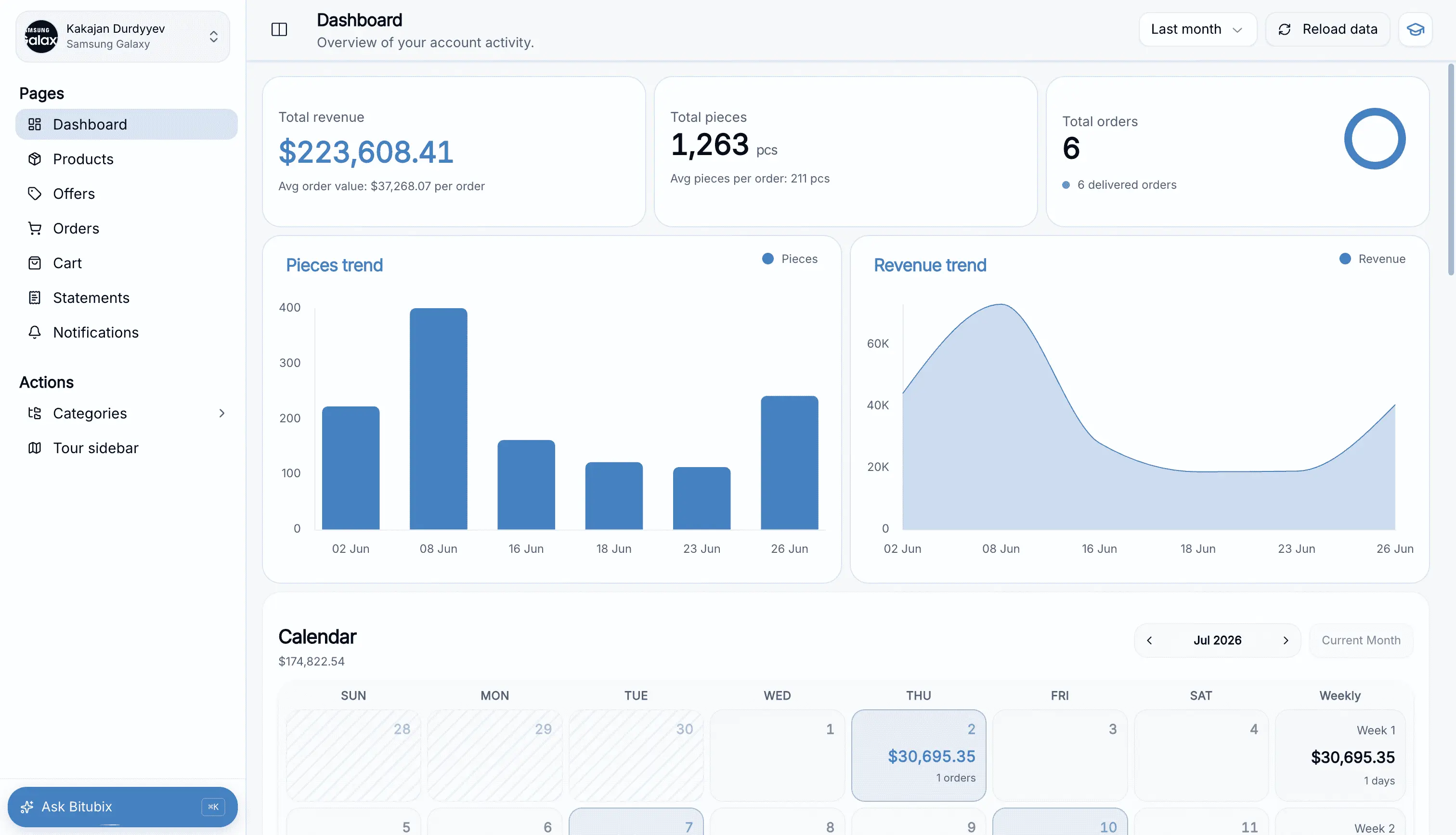This screenshot has width=1456, height=835.
Task: Click the Jul 2026 month label
Action: point(1218,640)
